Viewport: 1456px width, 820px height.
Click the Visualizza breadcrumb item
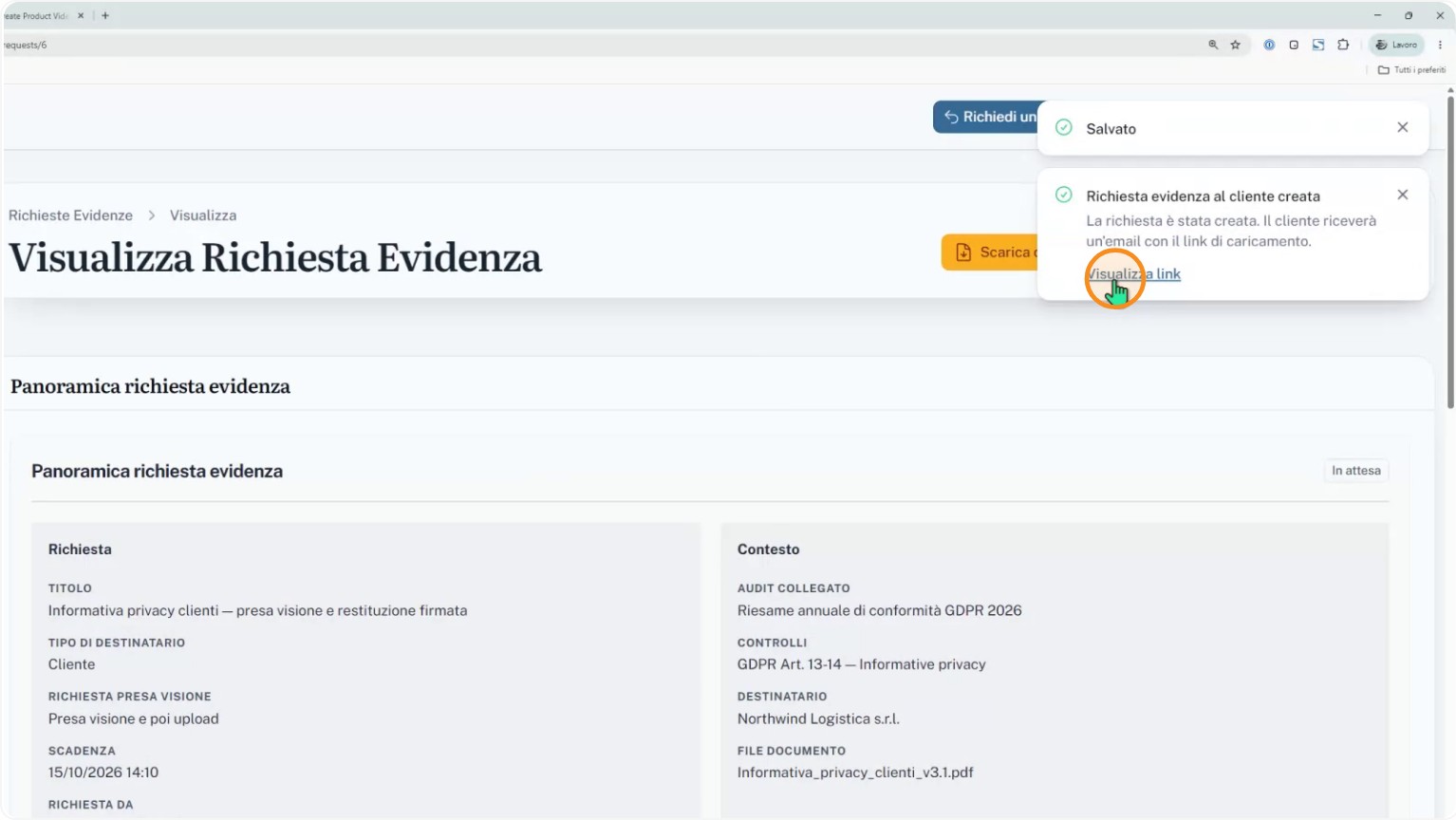coord(203,215)
